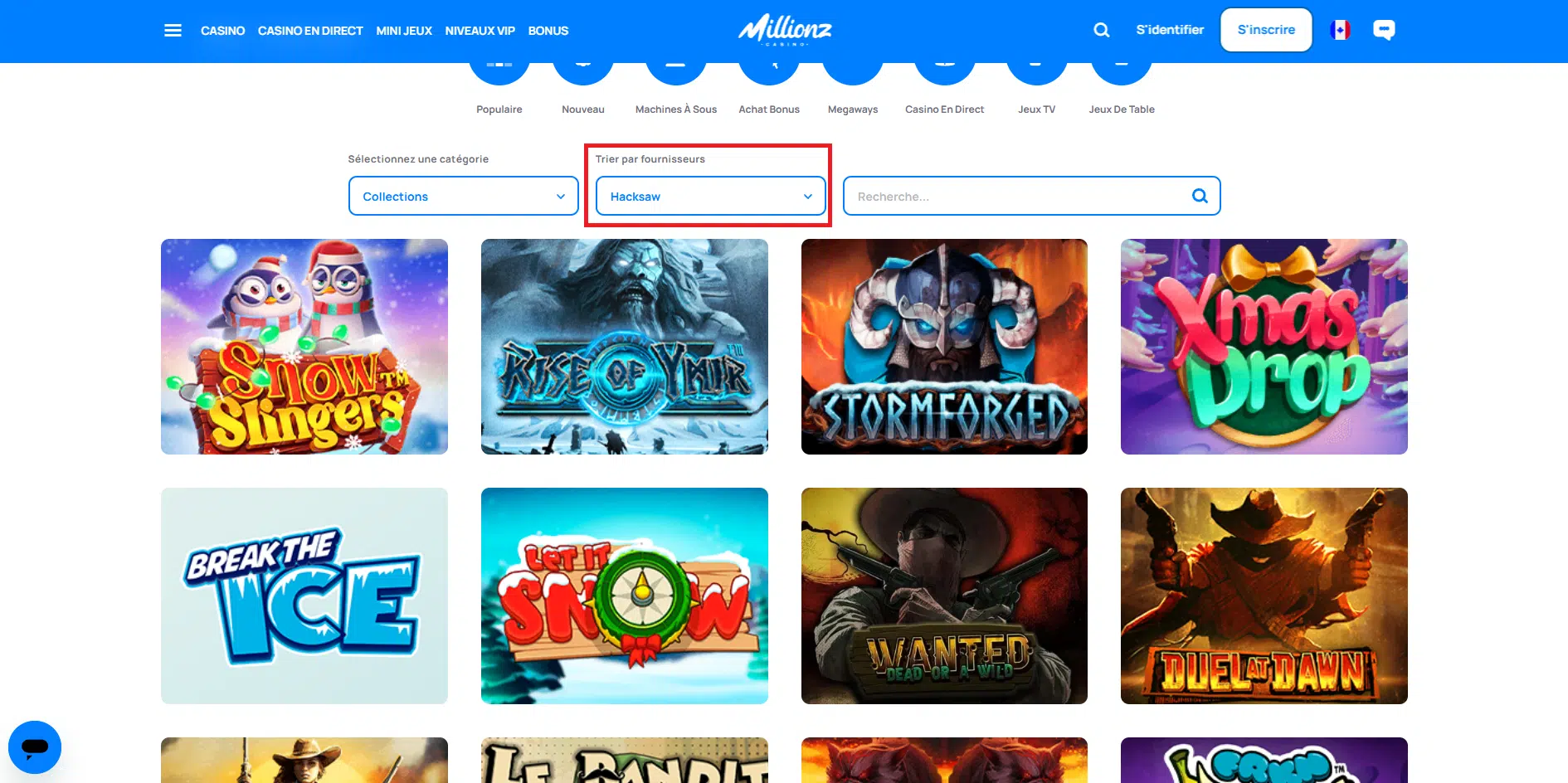This screenshot has width=1568, height=783.
Task: Open the Le Bandit game
Action: coord(625,760)
